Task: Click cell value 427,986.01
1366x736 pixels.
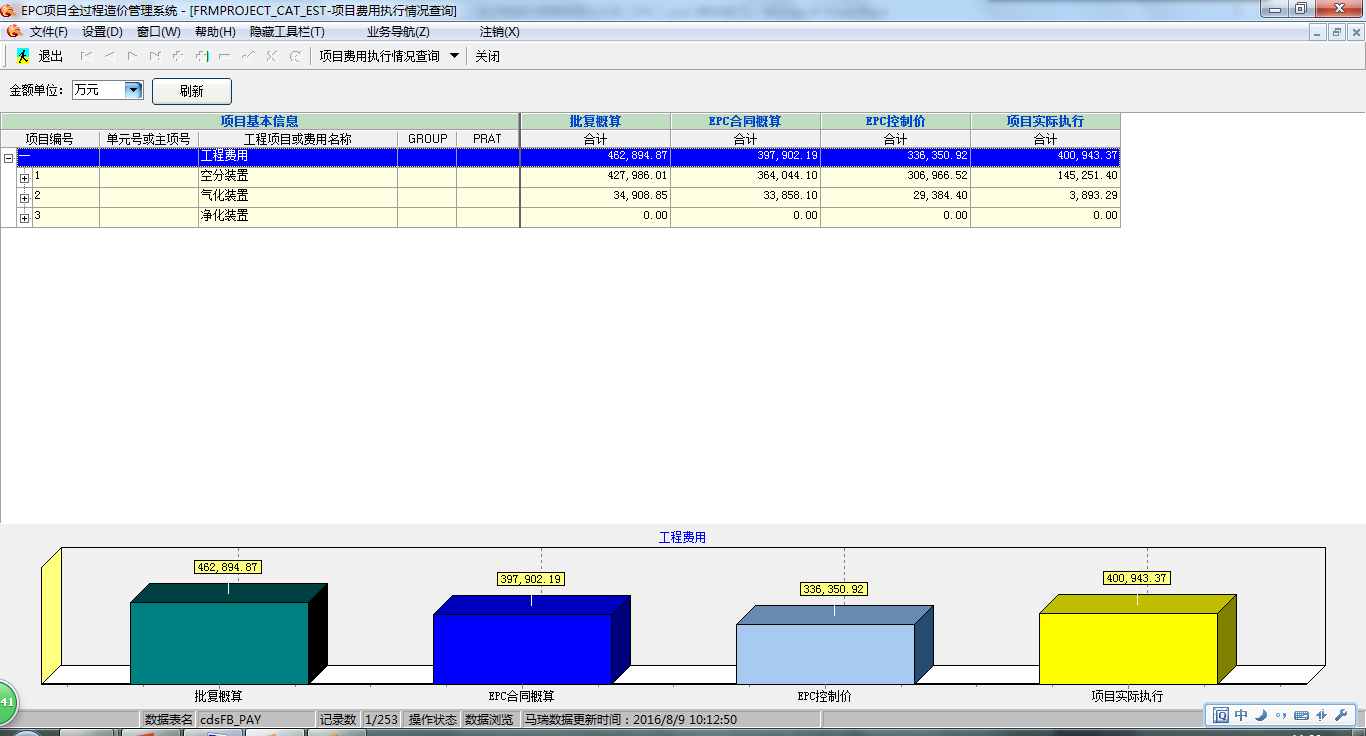Action: [x=637, y=176]
